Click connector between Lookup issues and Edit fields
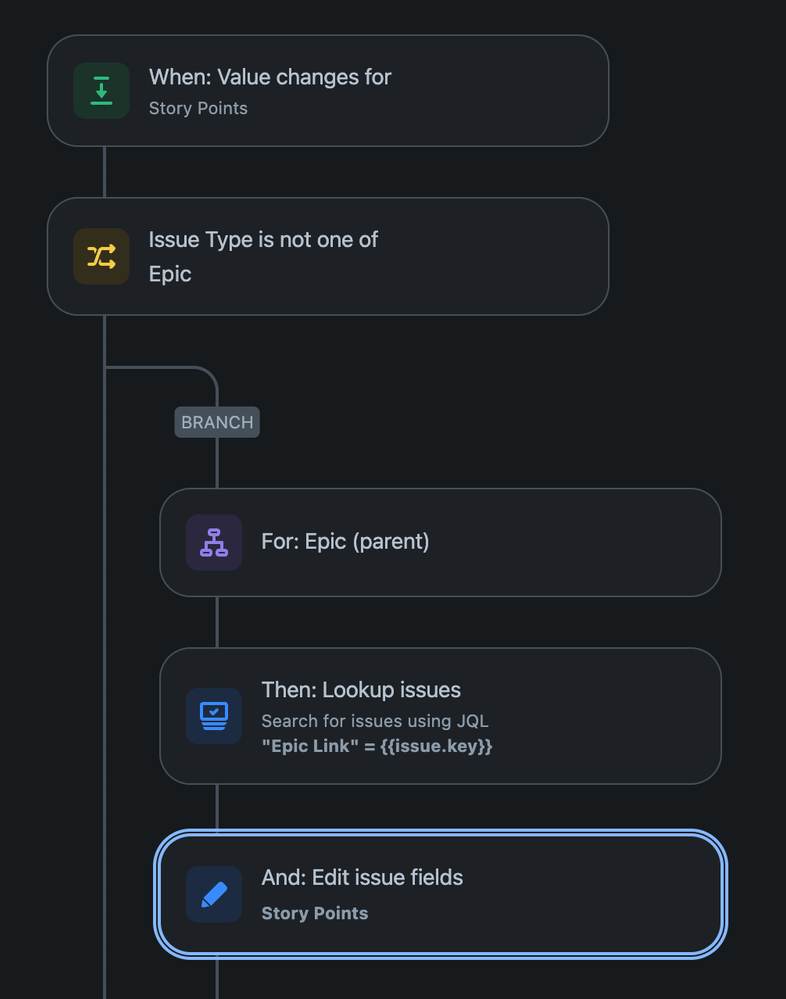Screen dimensions: 786x999 217,807
